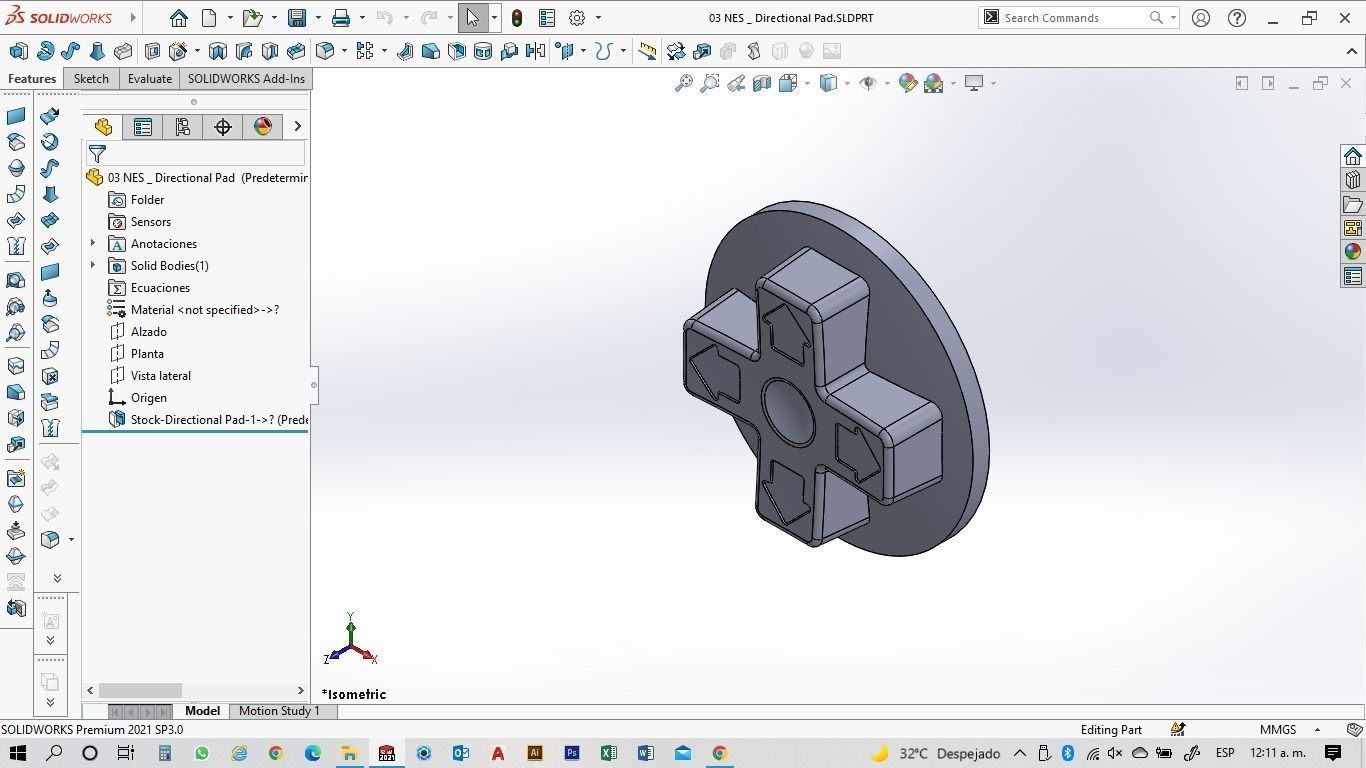Select the Linear Pattern tool
The height and width of the screenshot is (768, 1366).
[365, 51]
